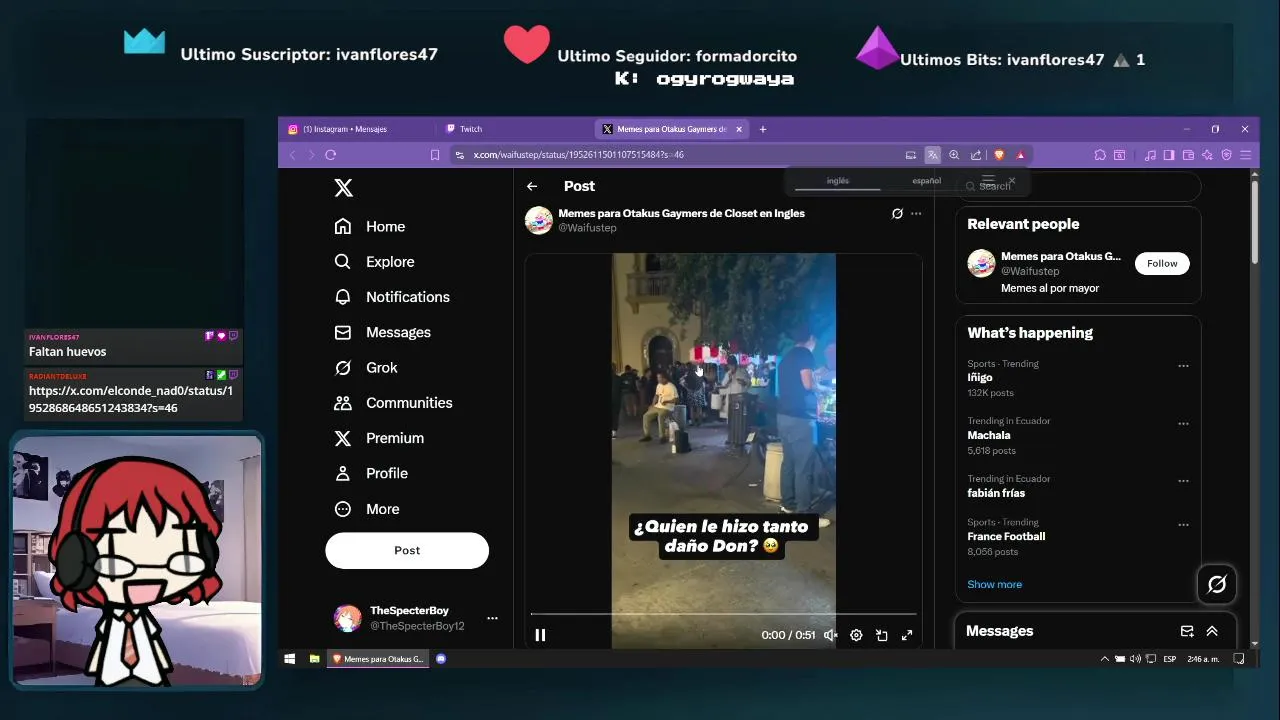
Task: Follow Memes para Otakus account
Action: click(1162, 263)
